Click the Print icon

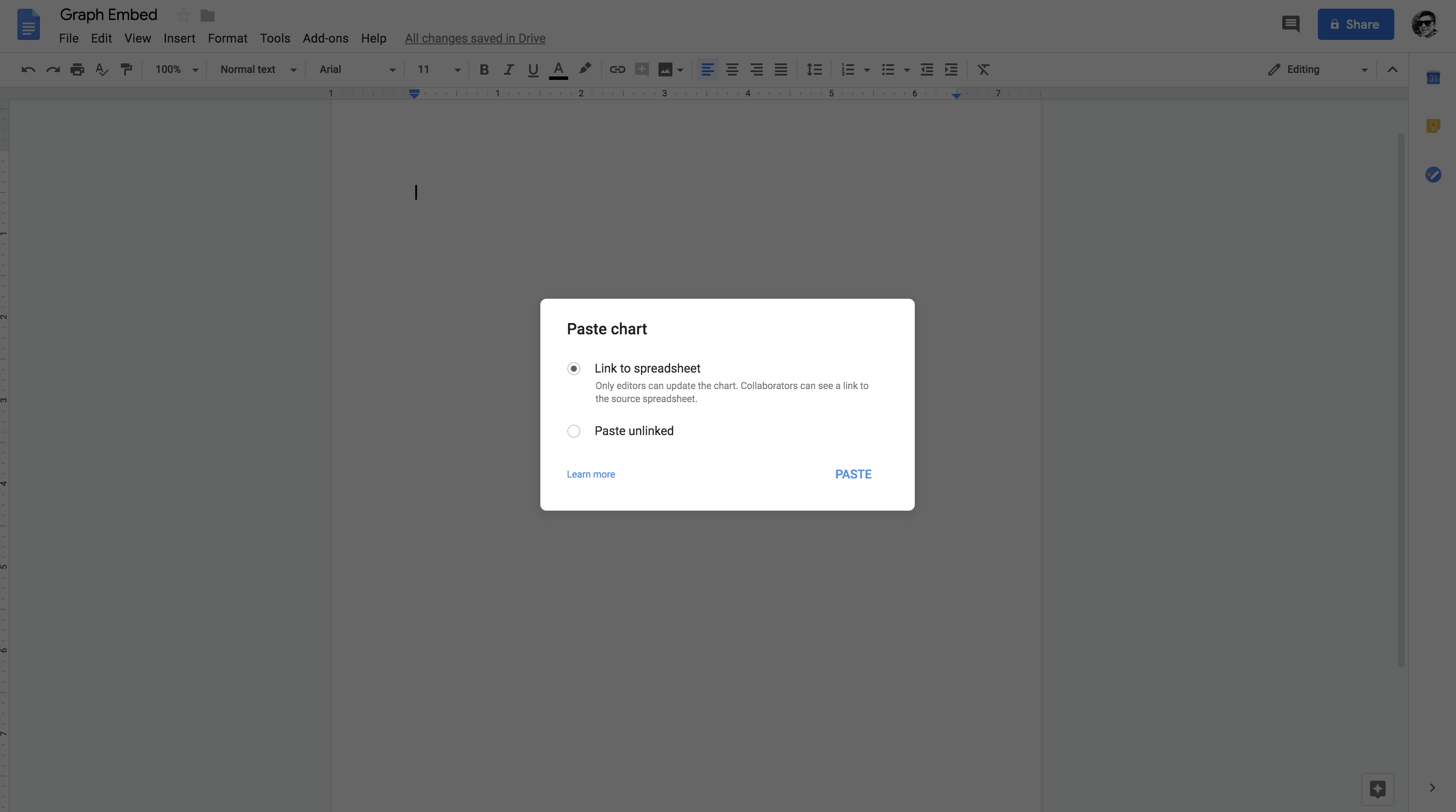[x=77, y=69]
